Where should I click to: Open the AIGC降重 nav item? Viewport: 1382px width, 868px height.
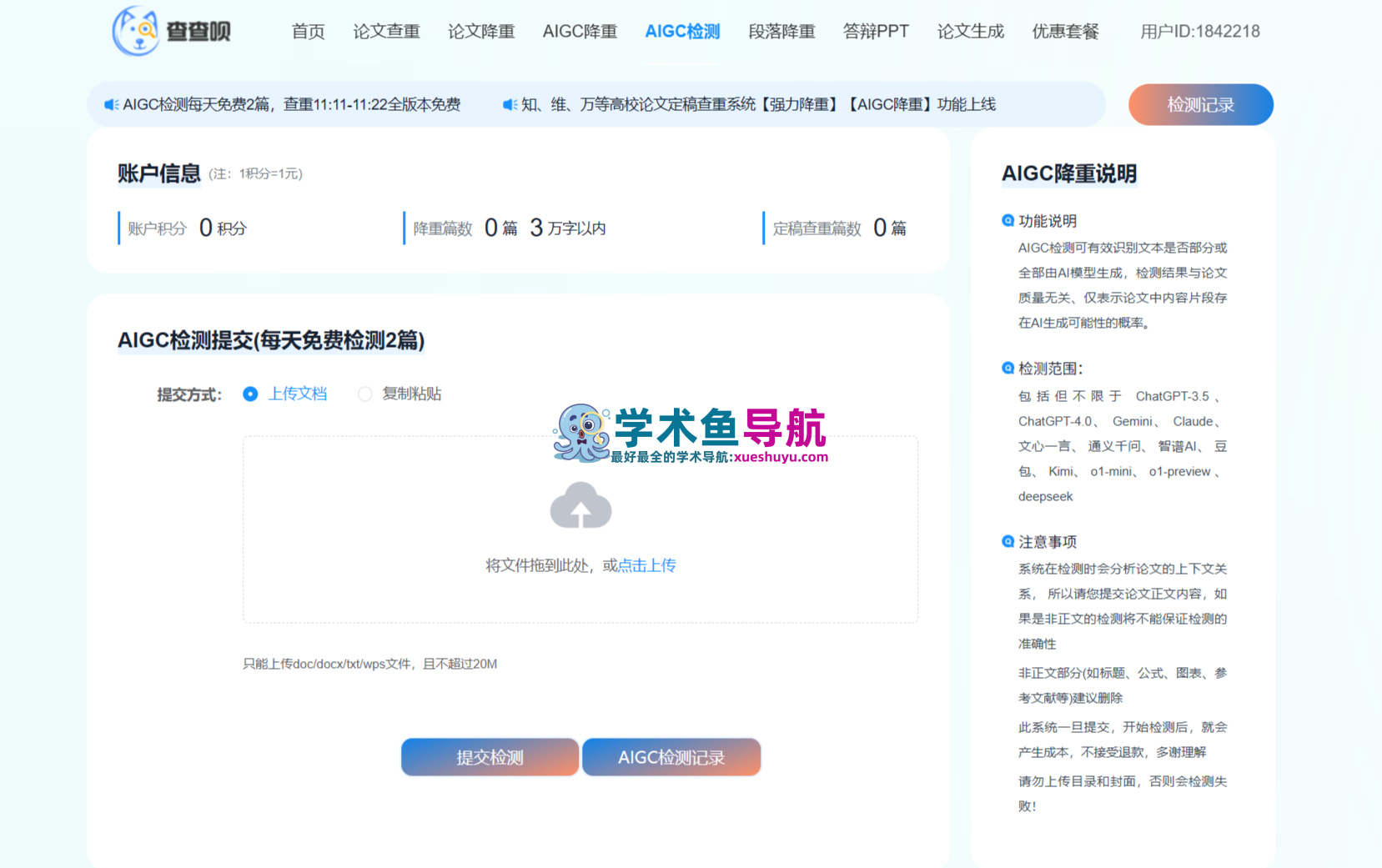tap(580, 32)
